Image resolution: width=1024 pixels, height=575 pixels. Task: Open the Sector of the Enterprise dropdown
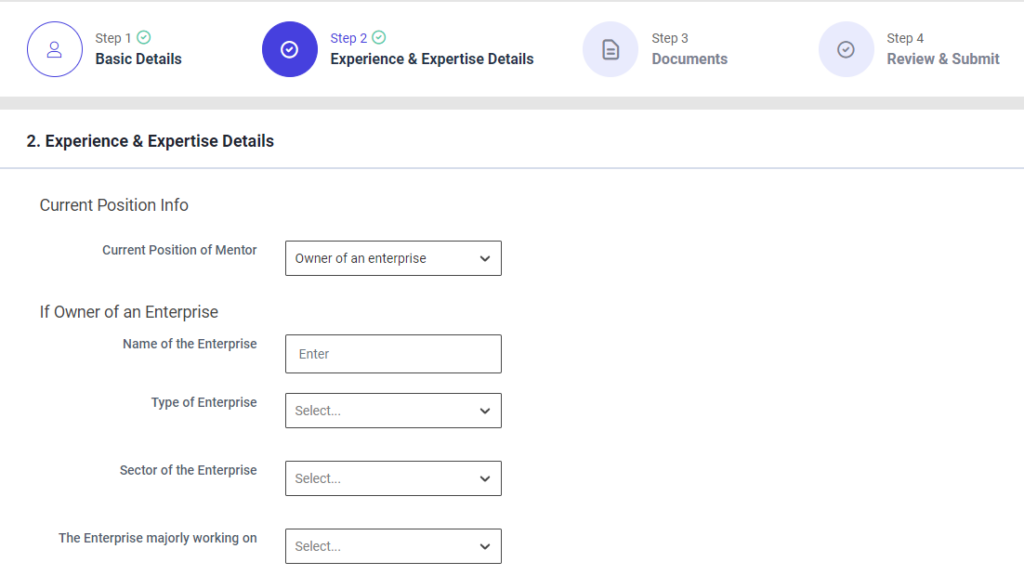pos(393,479)
